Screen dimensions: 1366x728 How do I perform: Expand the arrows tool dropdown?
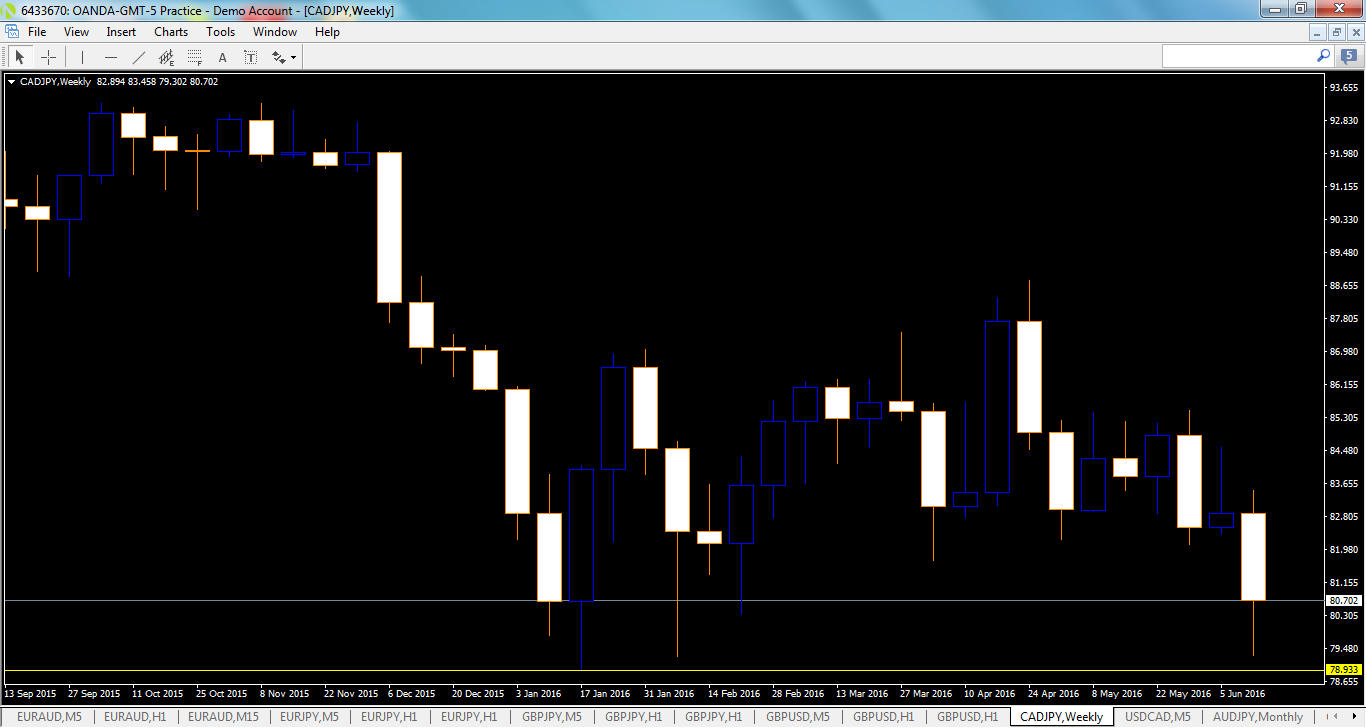click(293, 58)
